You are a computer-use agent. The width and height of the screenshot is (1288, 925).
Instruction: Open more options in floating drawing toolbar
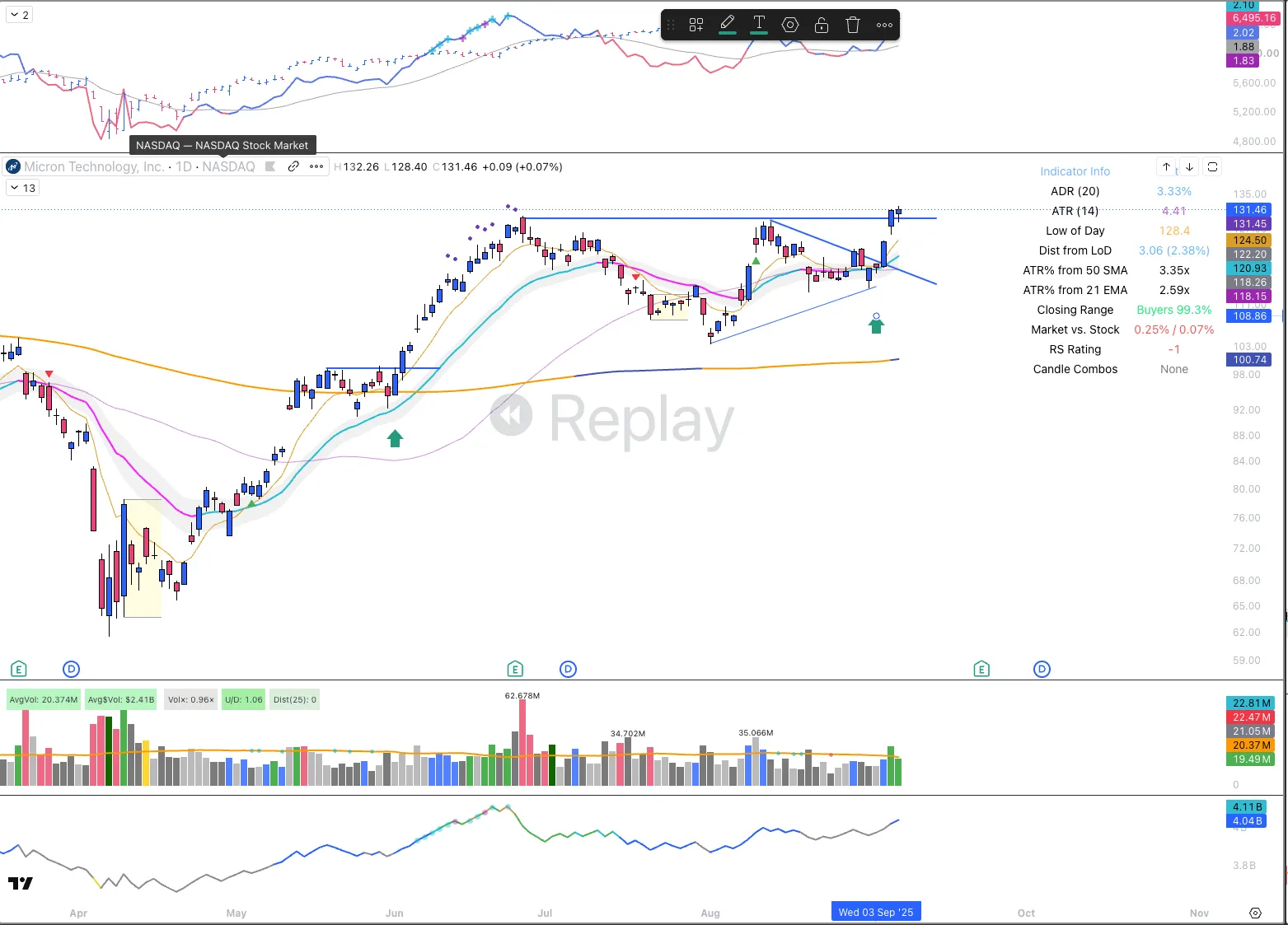(x=884, y=25)
